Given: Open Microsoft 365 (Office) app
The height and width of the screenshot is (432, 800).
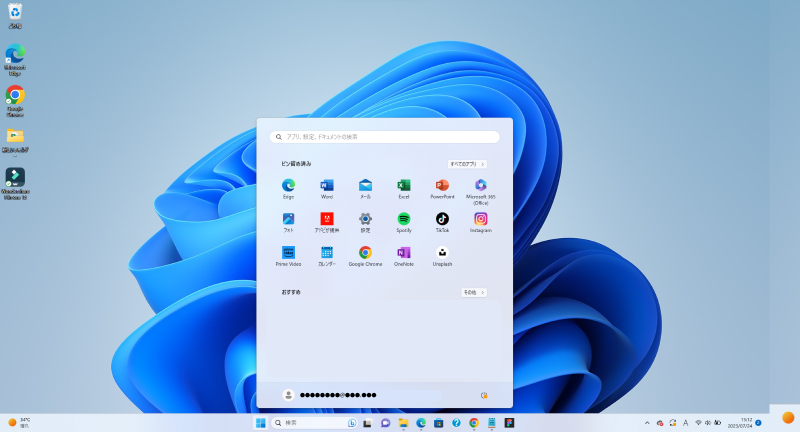Looking at the screenshot, I should [x=481, y=192].
